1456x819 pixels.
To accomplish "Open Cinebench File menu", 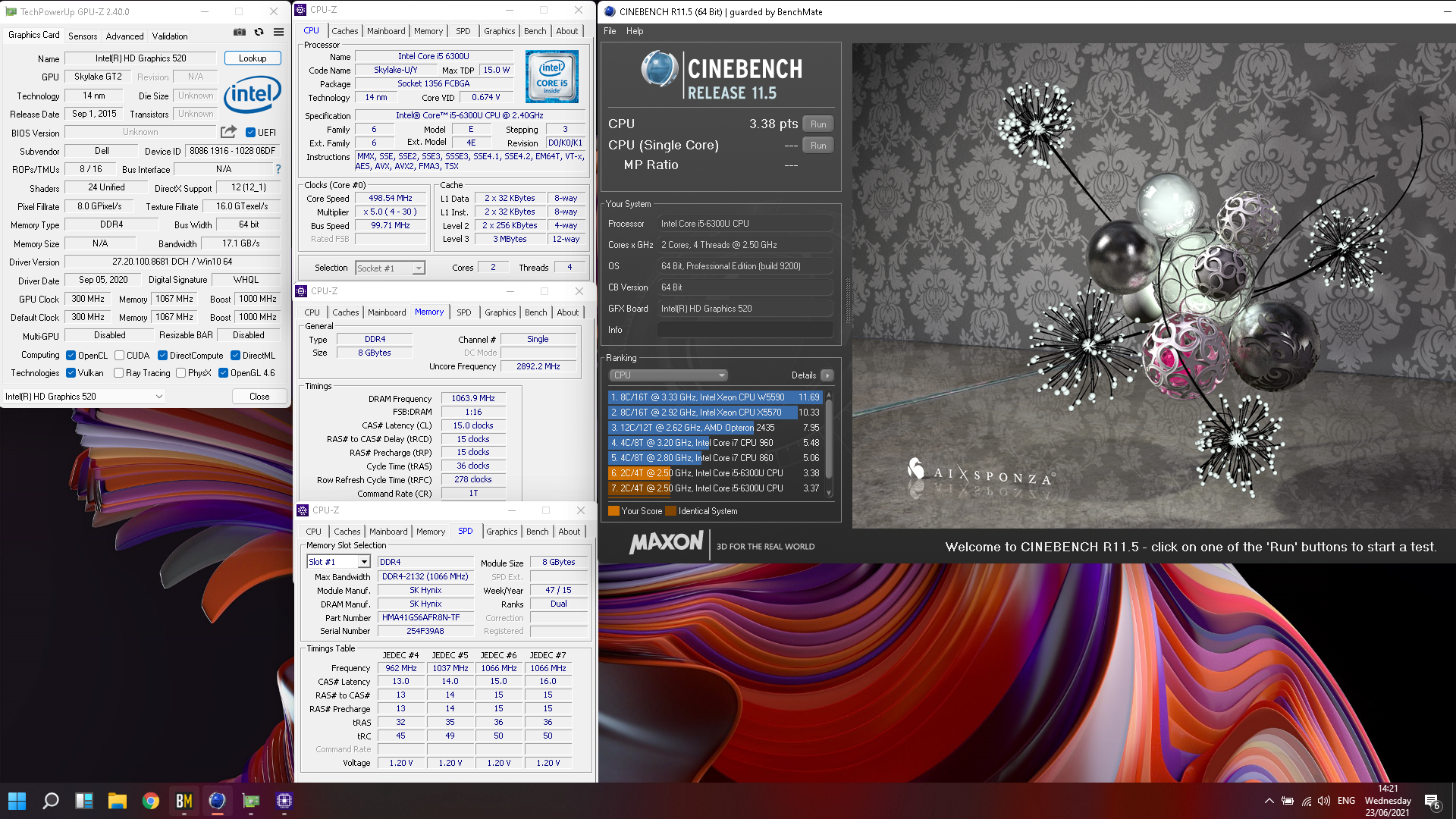I will point(610,31).
